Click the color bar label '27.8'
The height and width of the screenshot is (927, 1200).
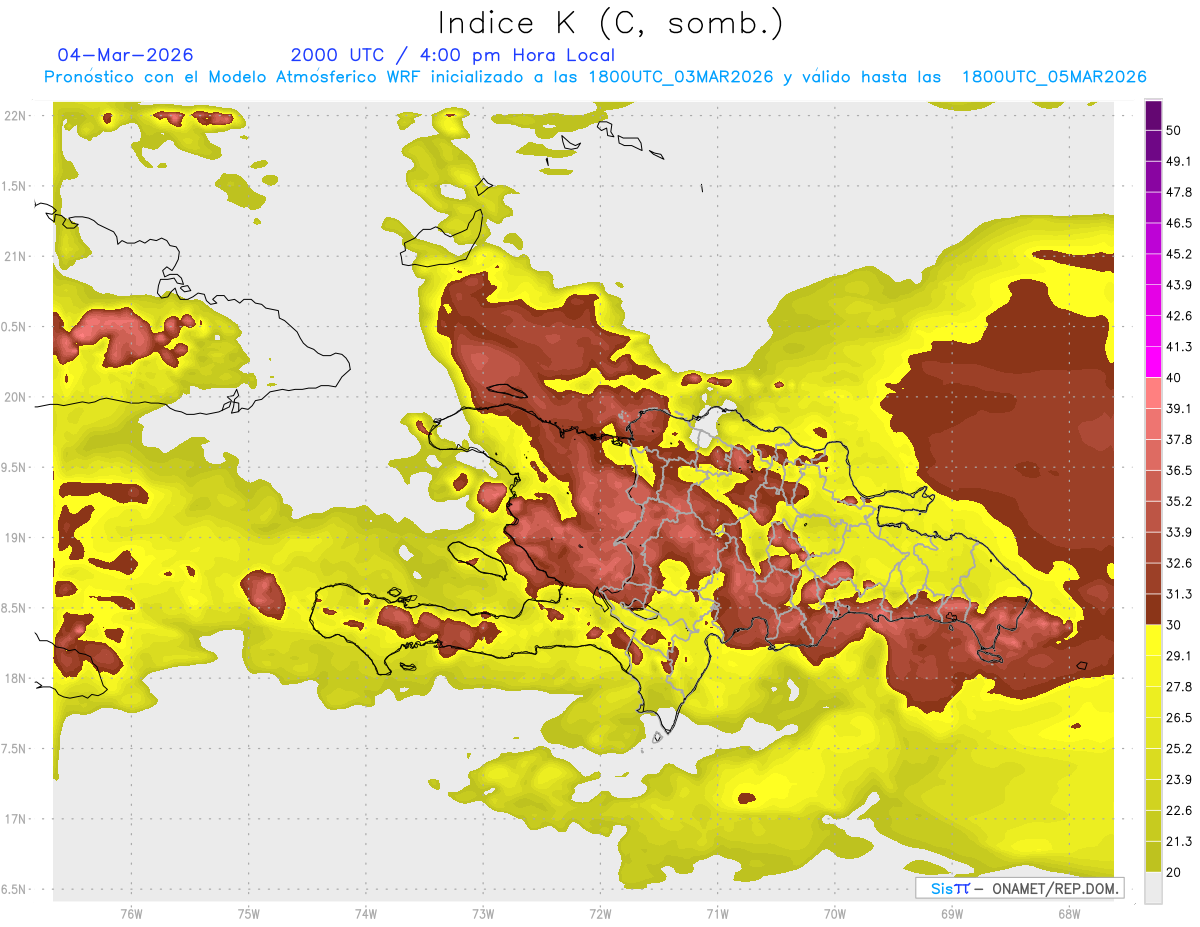1179,687
